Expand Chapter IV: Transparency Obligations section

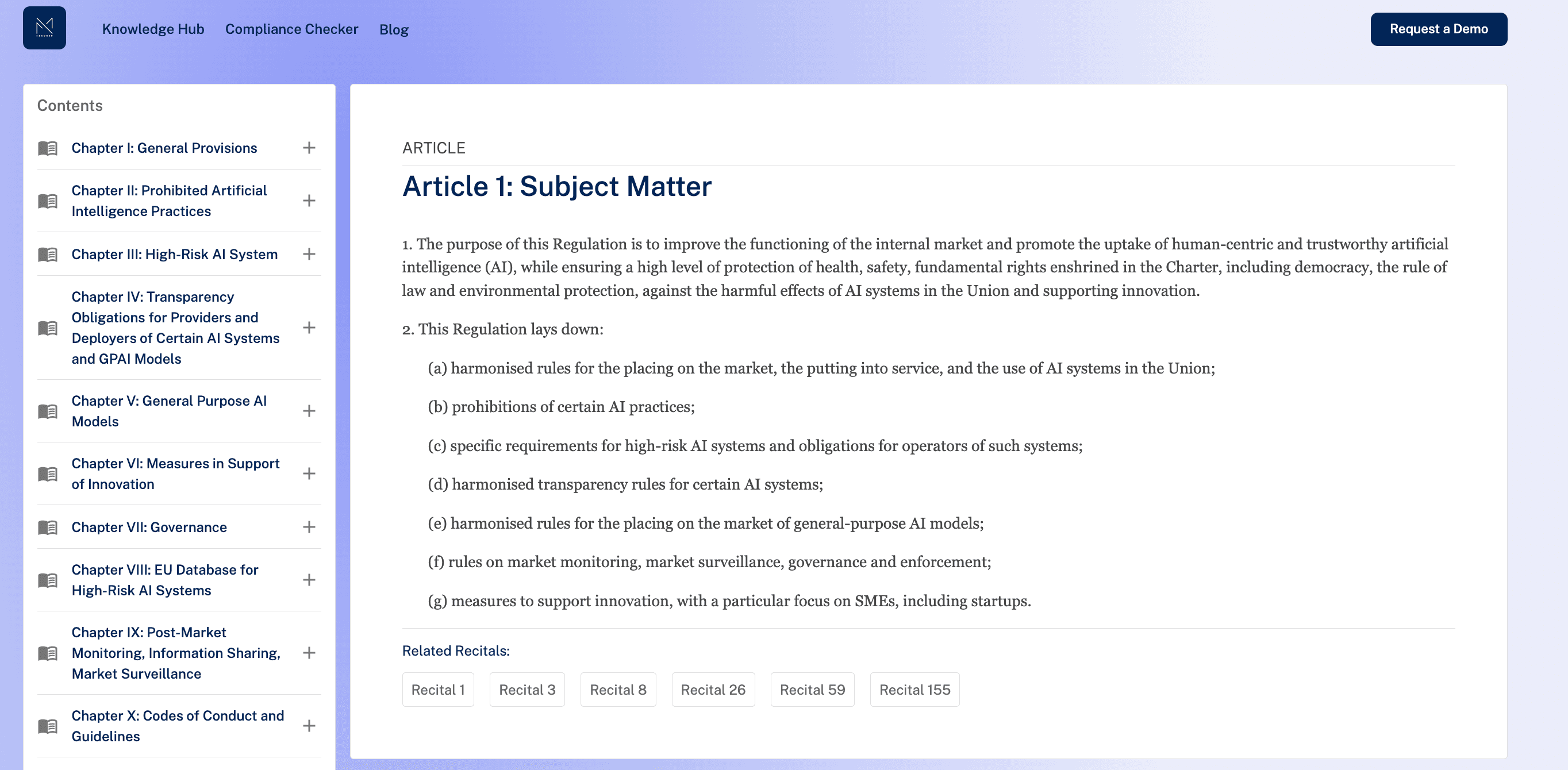[310, 328]
